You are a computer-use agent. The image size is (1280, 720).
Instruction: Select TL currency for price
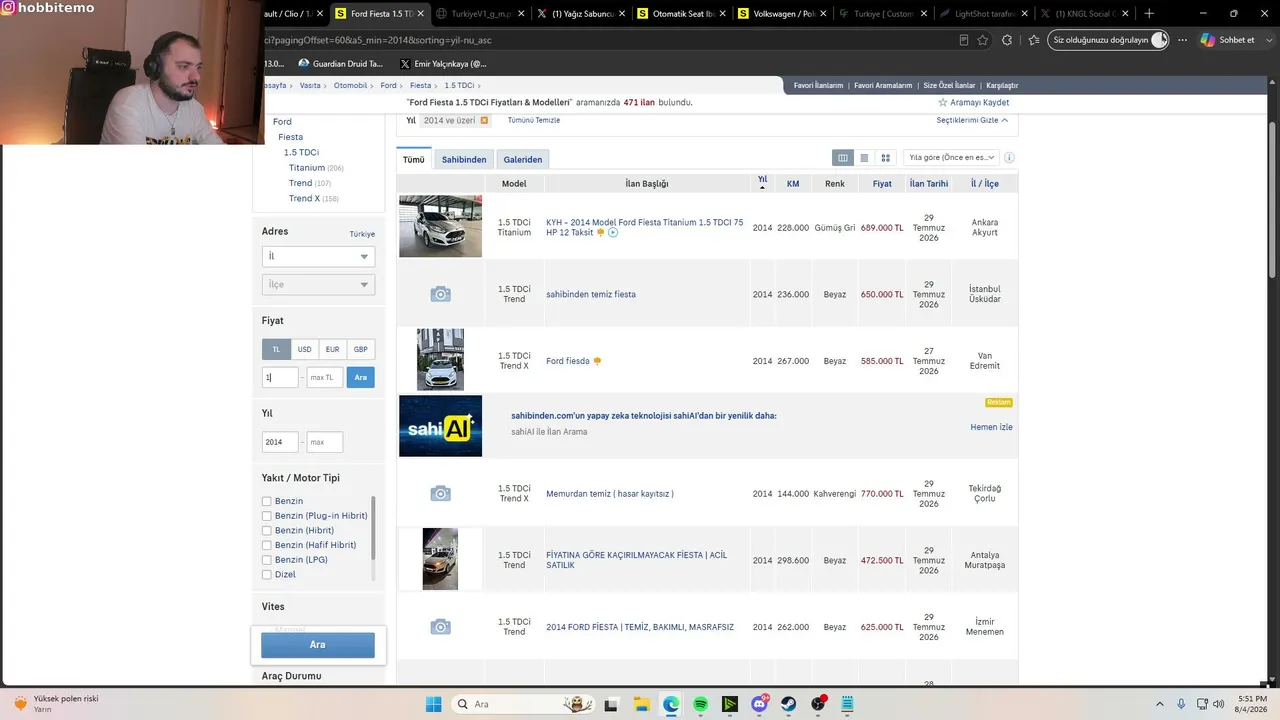coord(276,349)
